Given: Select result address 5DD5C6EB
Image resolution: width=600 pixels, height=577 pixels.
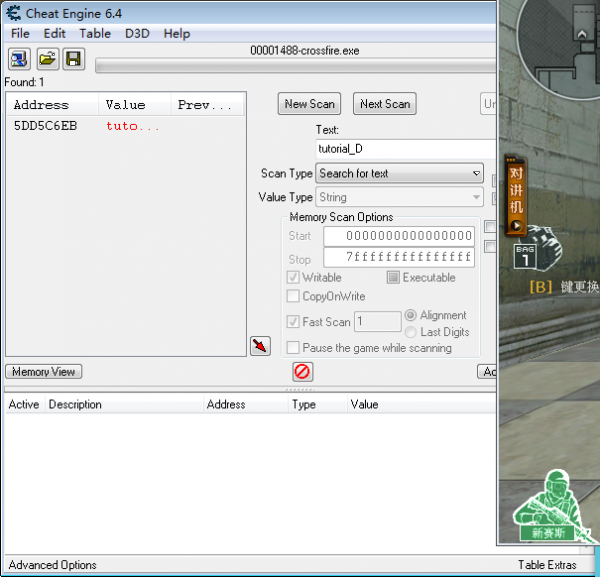Looking at the screenshot, I should [x=46, y=126].
